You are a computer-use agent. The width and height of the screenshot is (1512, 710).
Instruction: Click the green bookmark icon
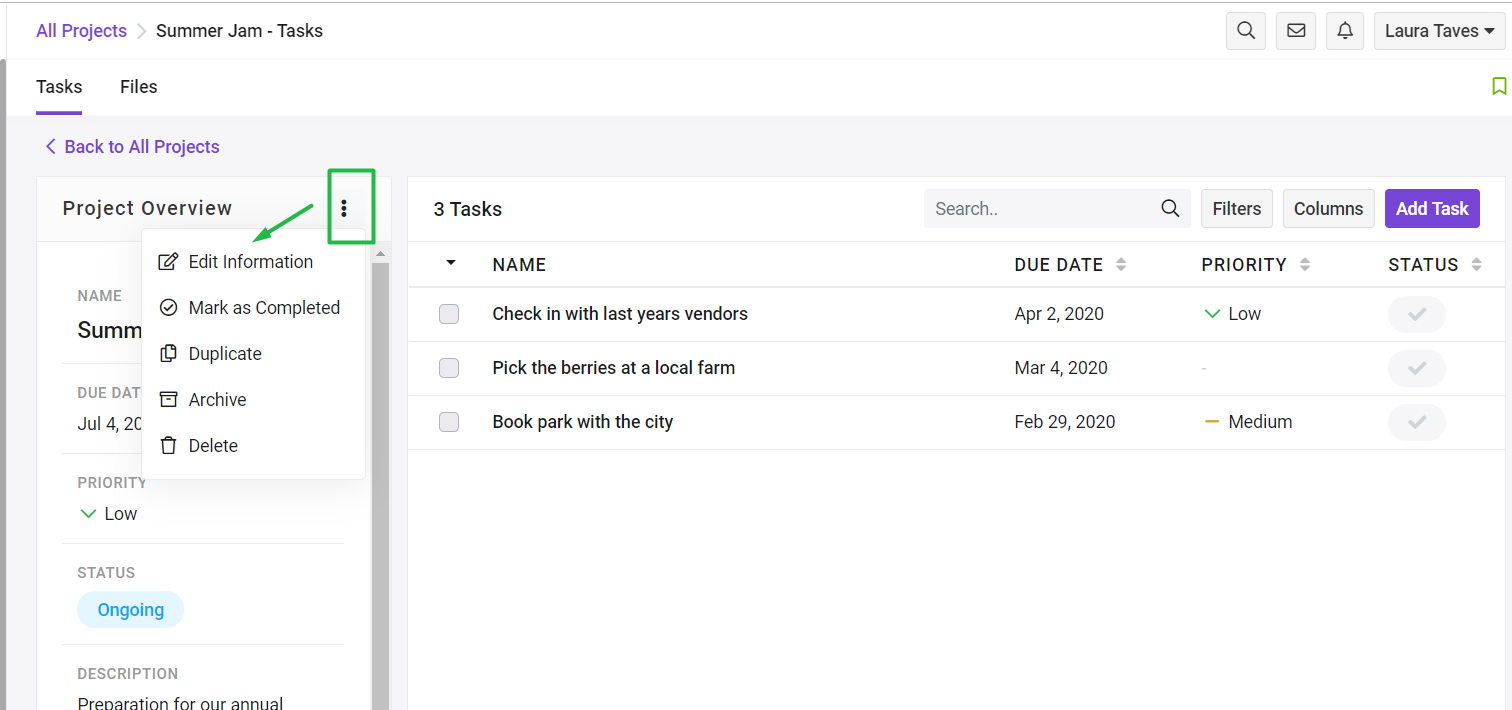pyautogui.click(x=1499, y=87)
